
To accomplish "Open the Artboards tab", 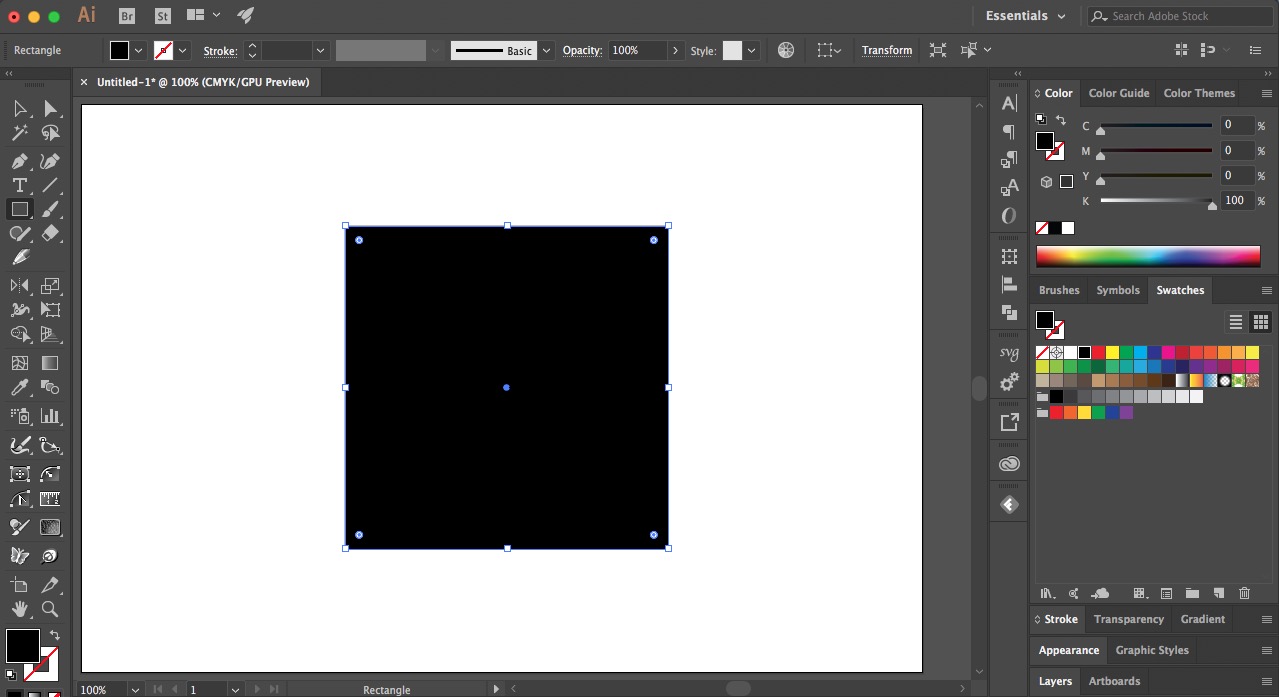I will pos(1114,681).
